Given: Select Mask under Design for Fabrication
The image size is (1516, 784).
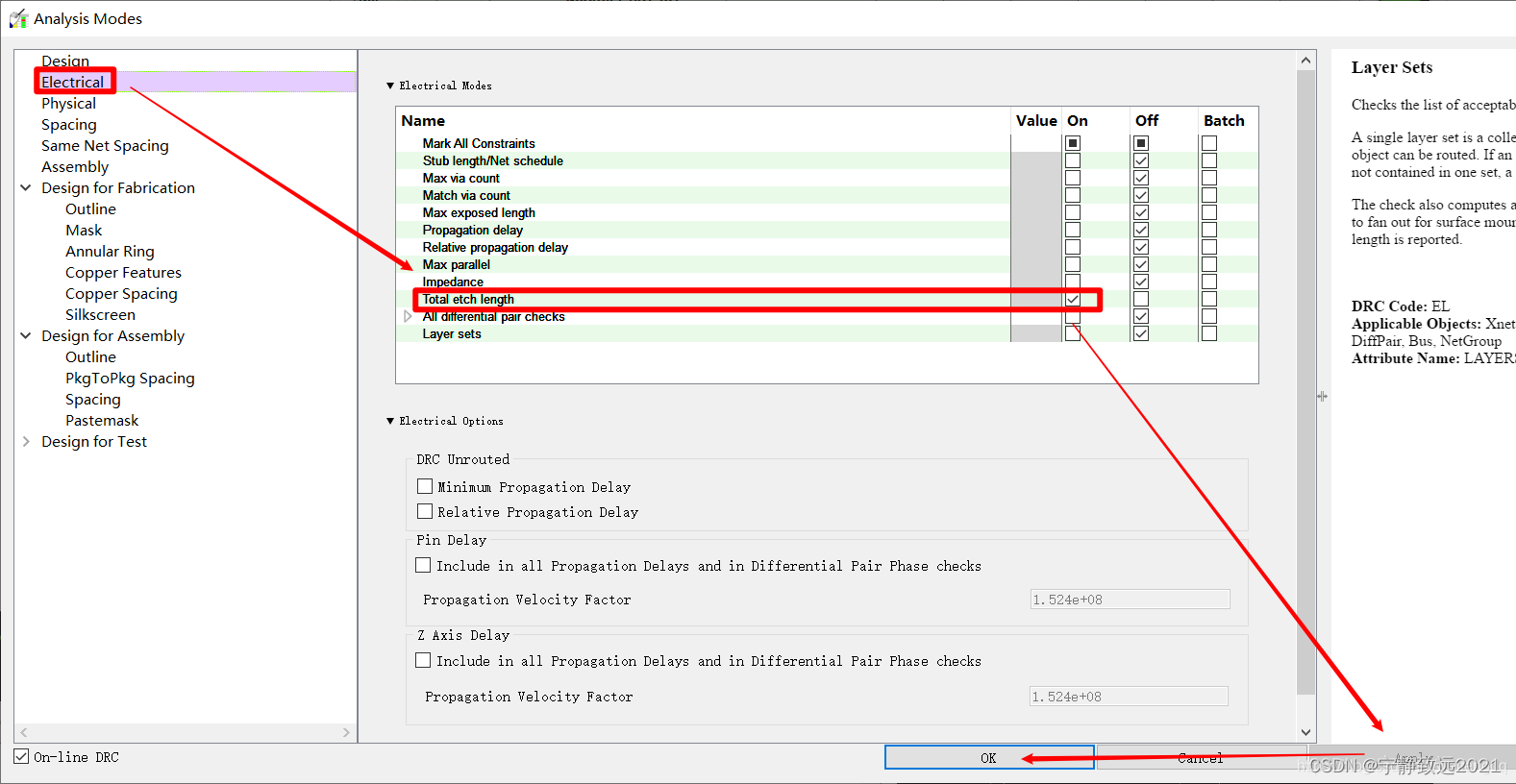Looking at the screenshot, I should click(x=84, y=231).
